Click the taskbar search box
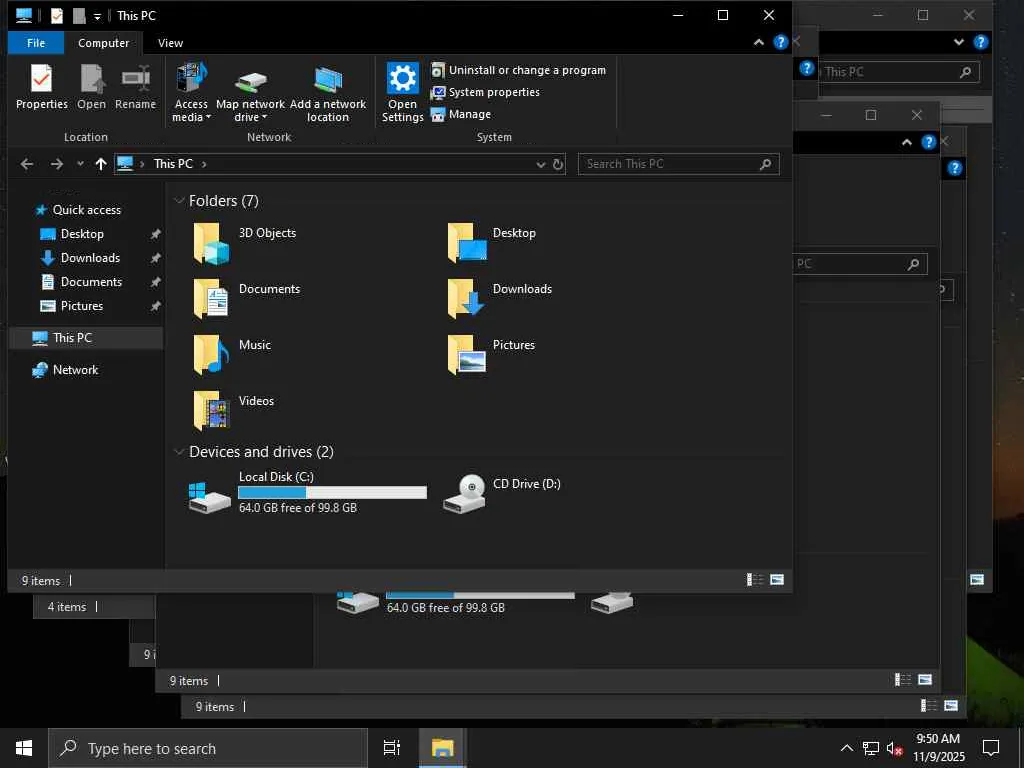1024x768 pixels. click(x=208, y=748)
